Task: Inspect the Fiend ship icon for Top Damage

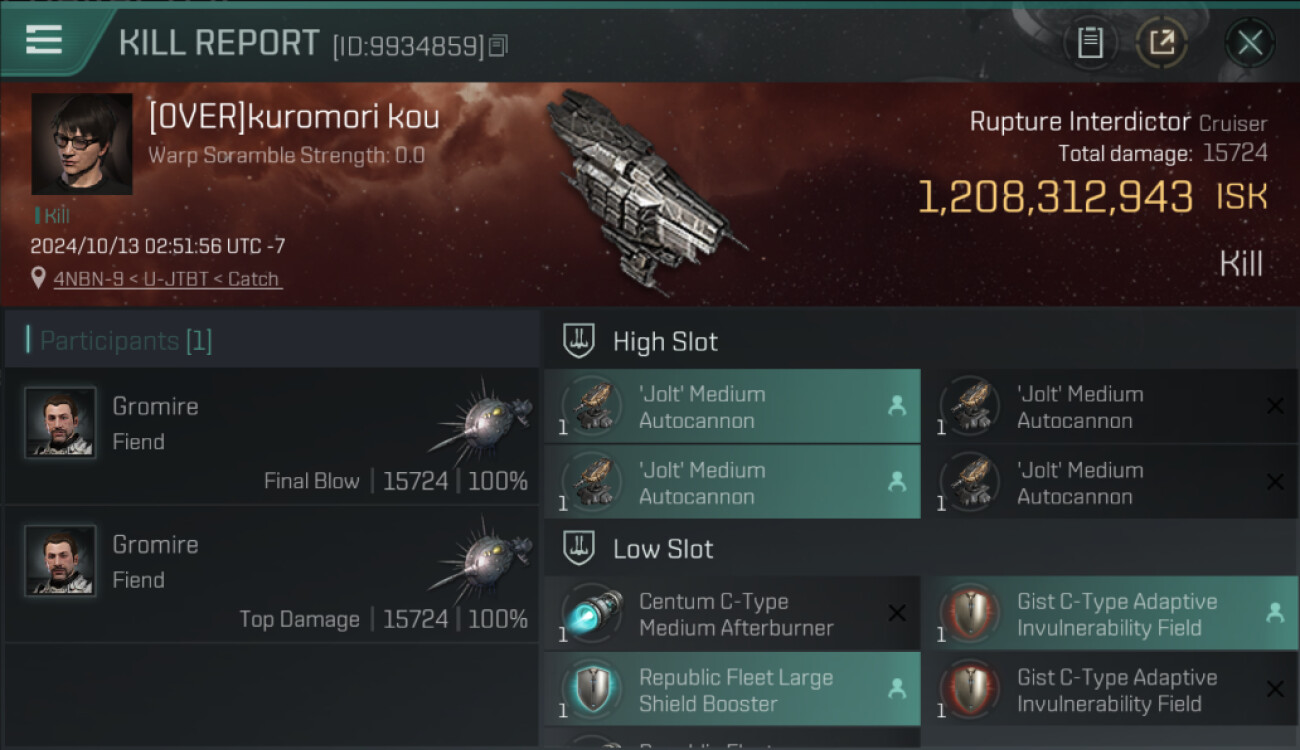Action: 482,561
